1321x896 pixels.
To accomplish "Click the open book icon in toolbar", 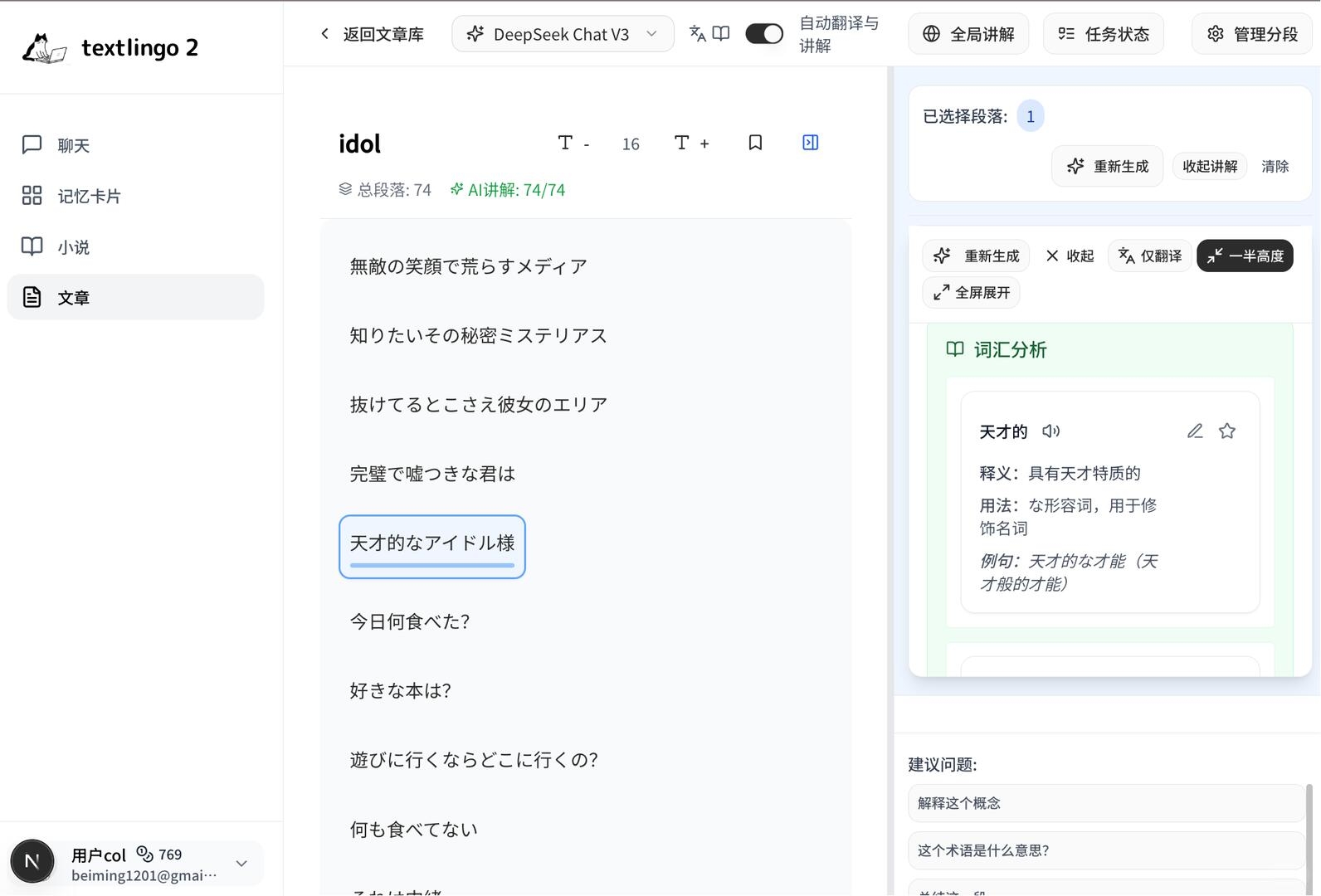I will (x=721, y=34).
